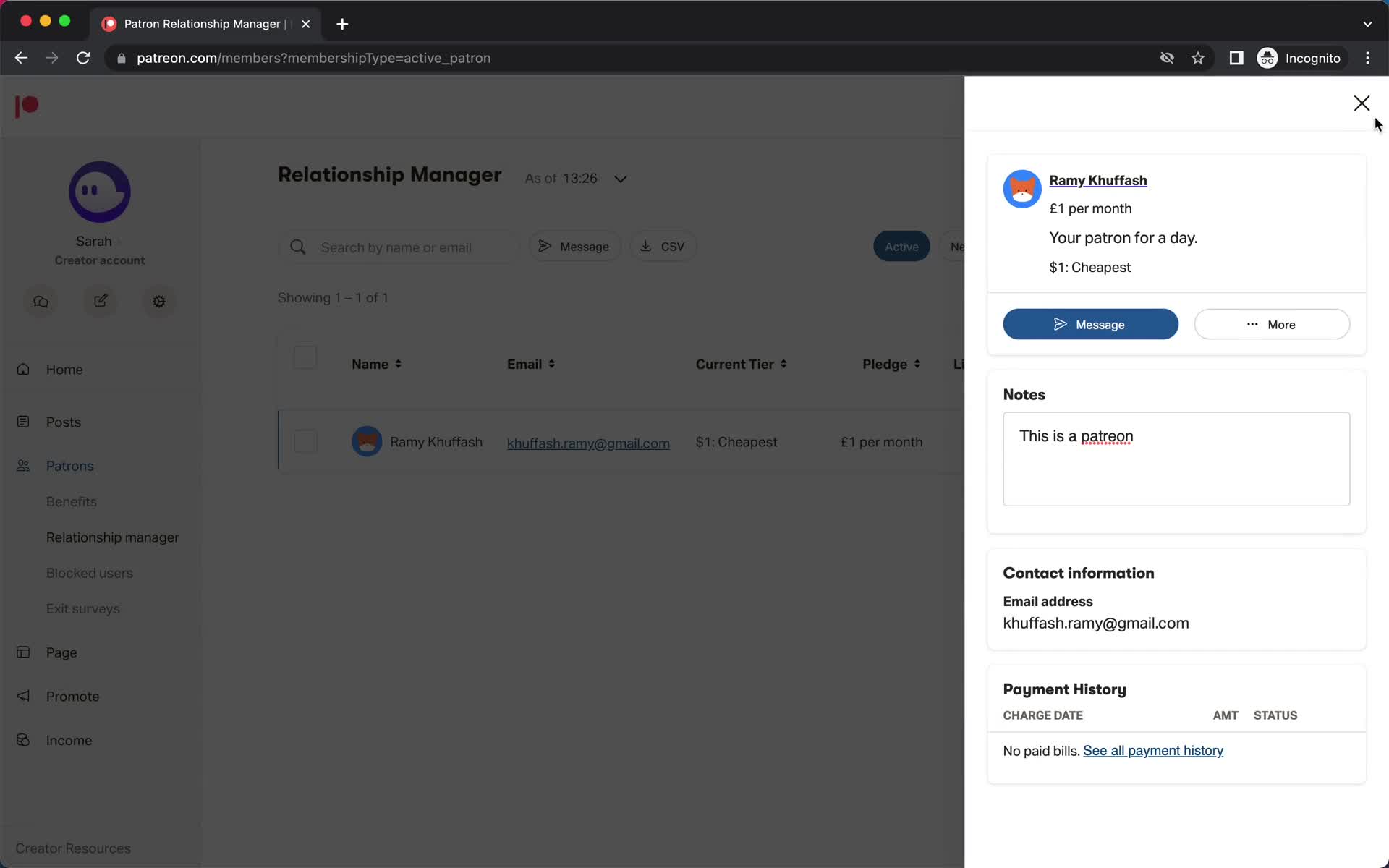Click the Patreon home icon in sidebar
The height and width of the screenshot is (868, 1389).
26,104
